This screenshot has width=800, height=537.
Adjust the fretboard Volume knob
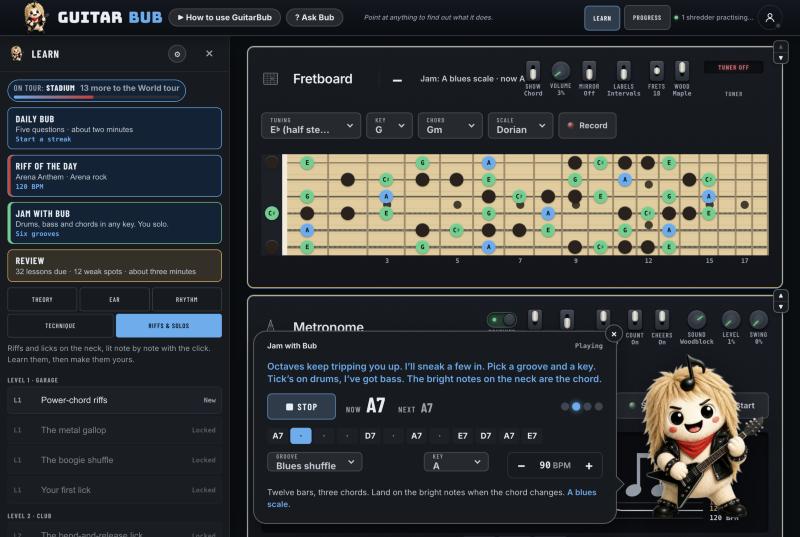pyautogui.click(x=561, y=70)
